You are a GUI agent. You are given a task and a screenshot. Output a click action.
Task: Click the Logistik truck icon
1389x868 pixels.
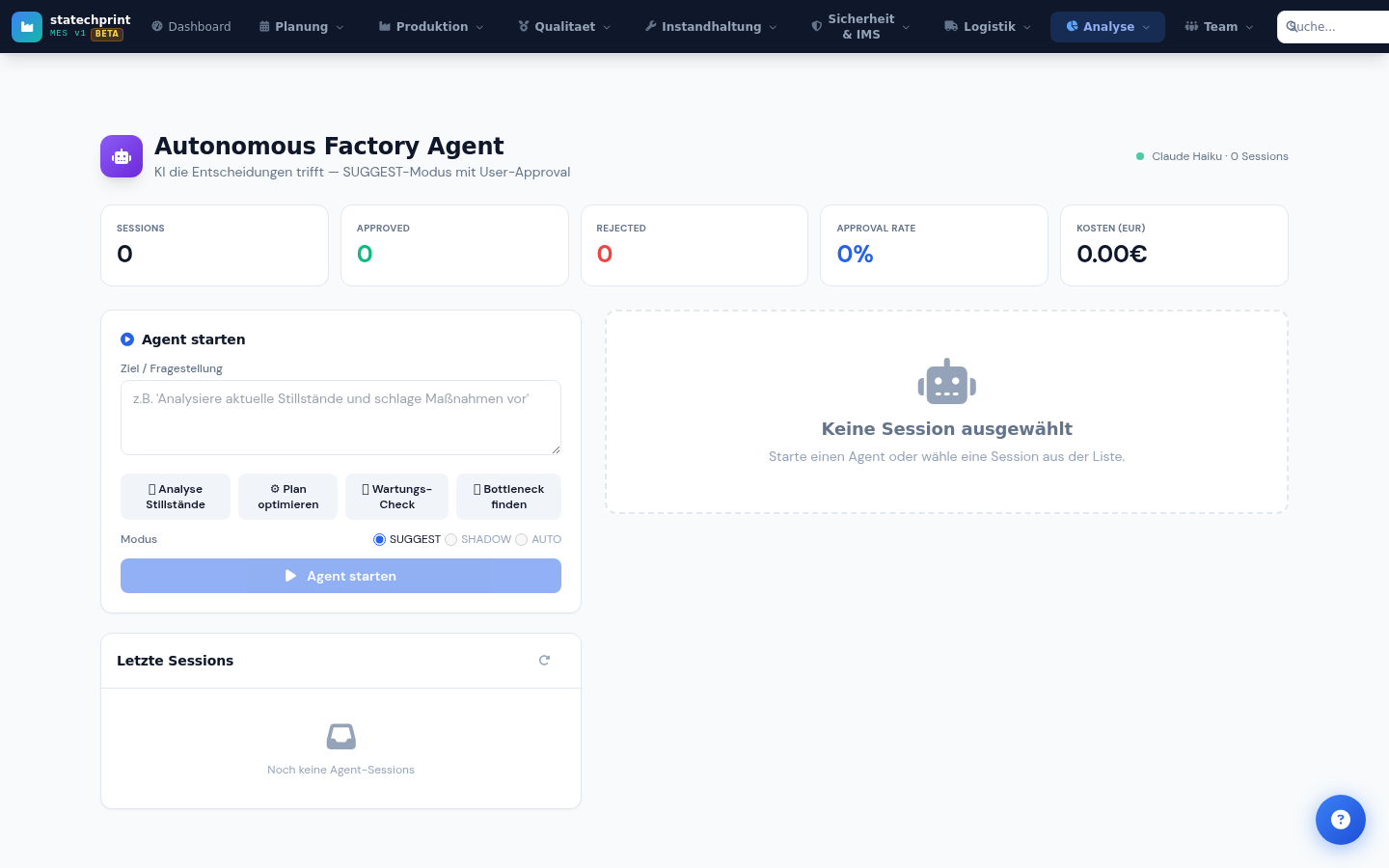pos(951,27)
